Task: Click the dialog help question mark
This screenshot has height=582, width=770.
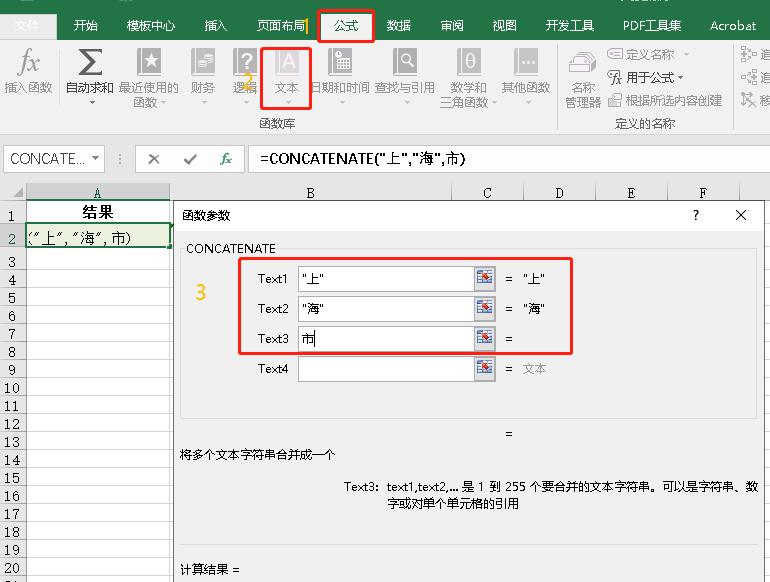Action: (696, 215)
